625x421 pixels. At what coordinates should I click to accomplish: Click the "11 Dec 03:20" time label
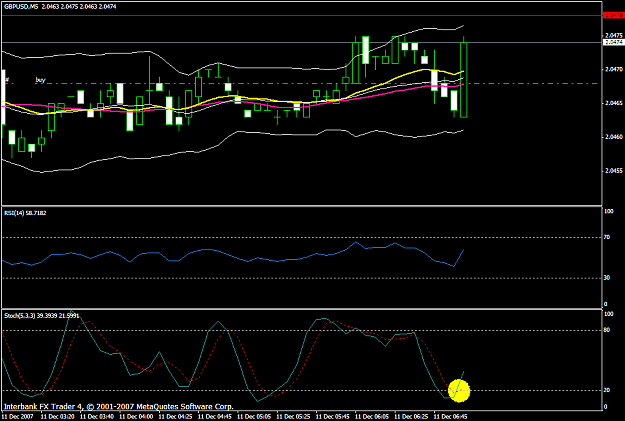57,417
